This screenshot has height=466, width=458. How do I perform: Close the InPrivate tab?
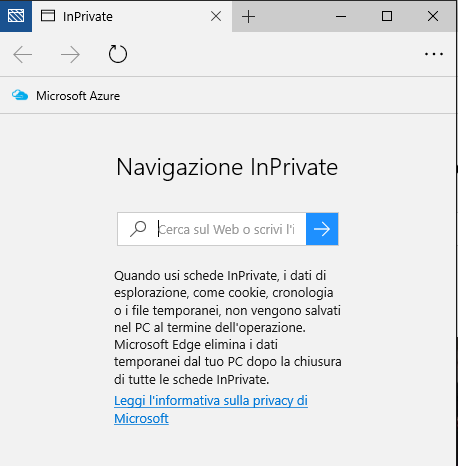pos(216,16)
